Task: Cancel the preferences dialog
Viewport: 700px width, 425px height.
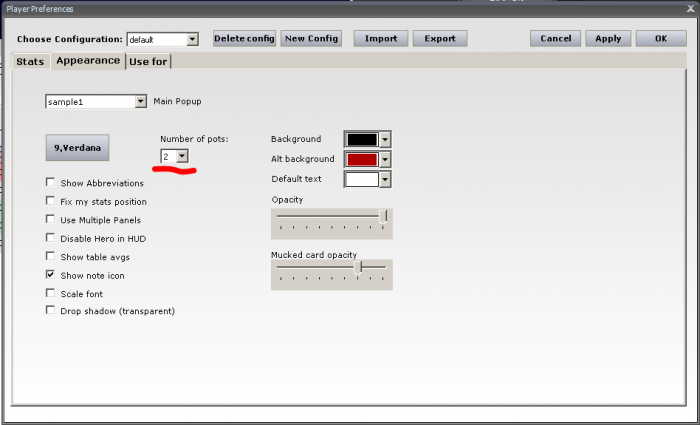Action: [555, 38]
